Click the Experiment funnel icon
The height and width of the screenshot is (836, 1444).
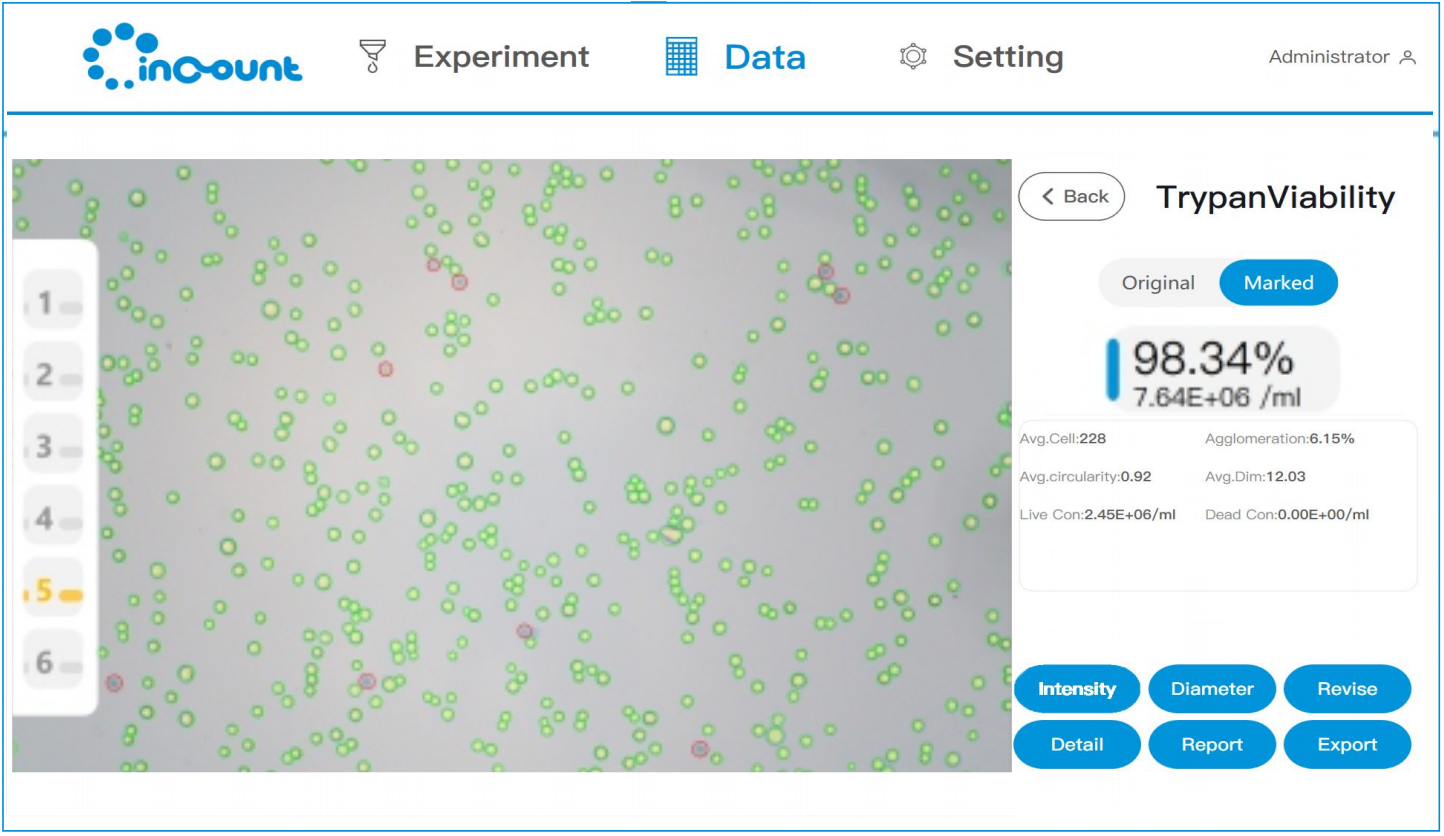[x=372, y=57]
